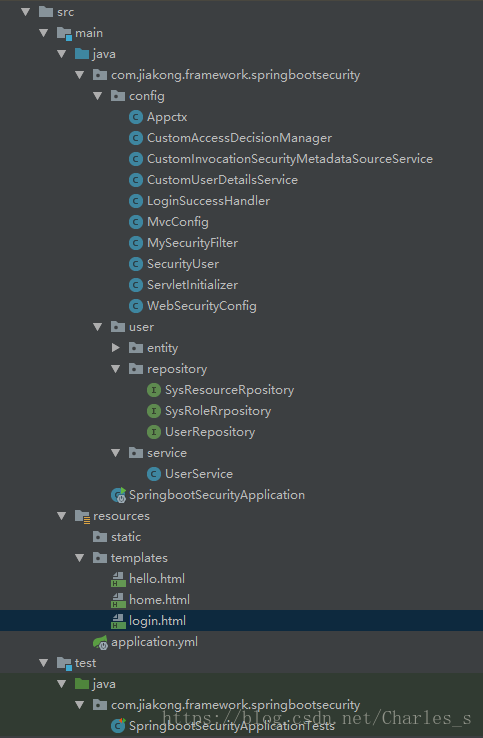Expand the entity package arrow
483x738 pixels.
[x=116, y=348]
